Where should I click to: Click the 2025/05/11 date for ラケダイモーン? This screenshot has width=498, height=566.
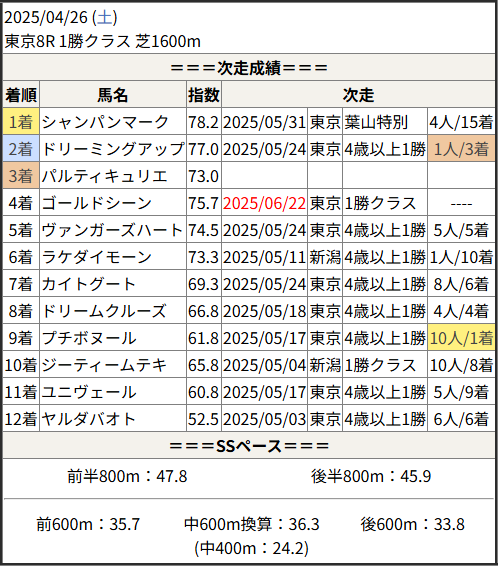click(264, 257)
